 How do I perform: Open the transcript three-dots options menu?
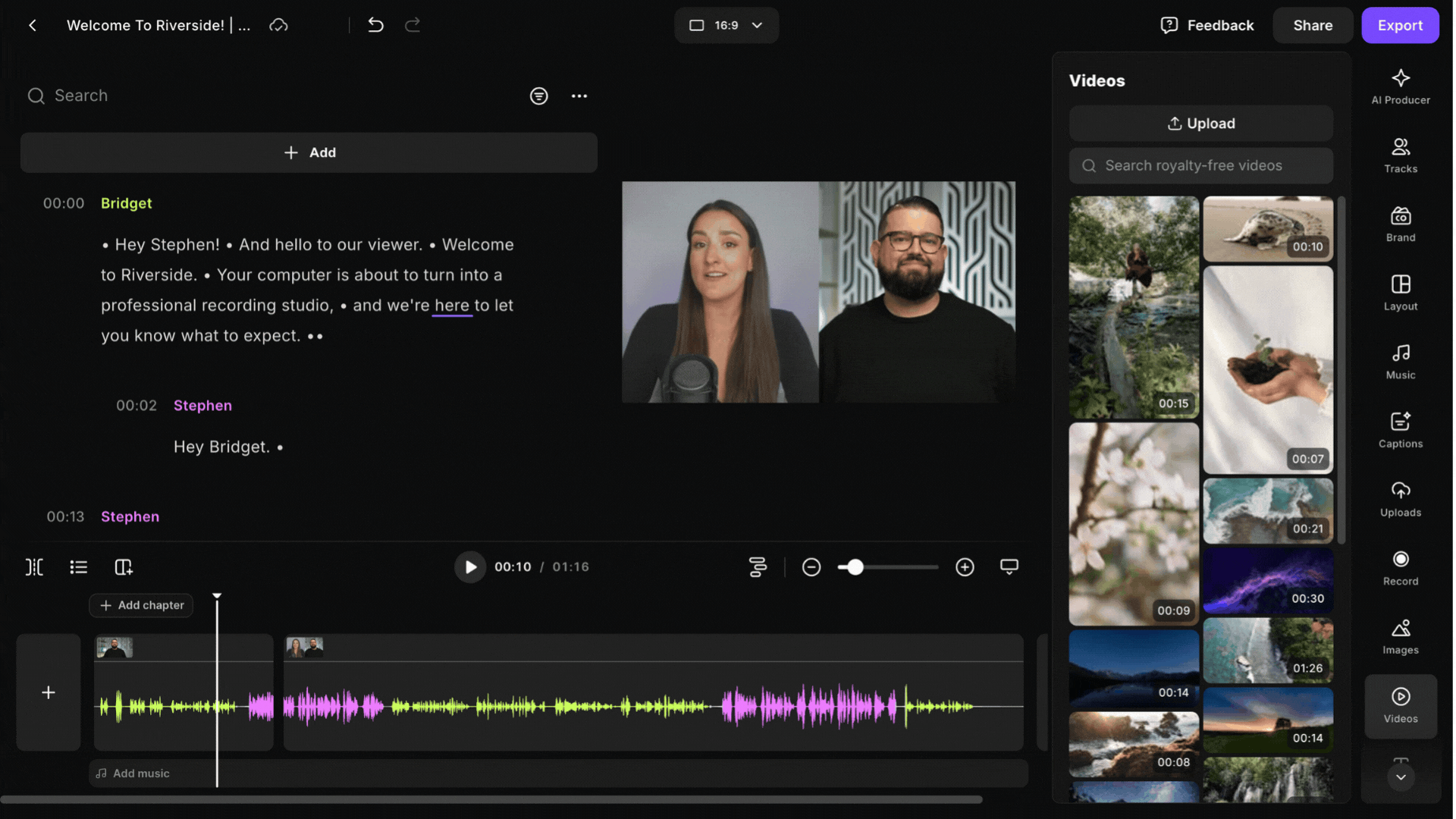[x=579, y=96]
